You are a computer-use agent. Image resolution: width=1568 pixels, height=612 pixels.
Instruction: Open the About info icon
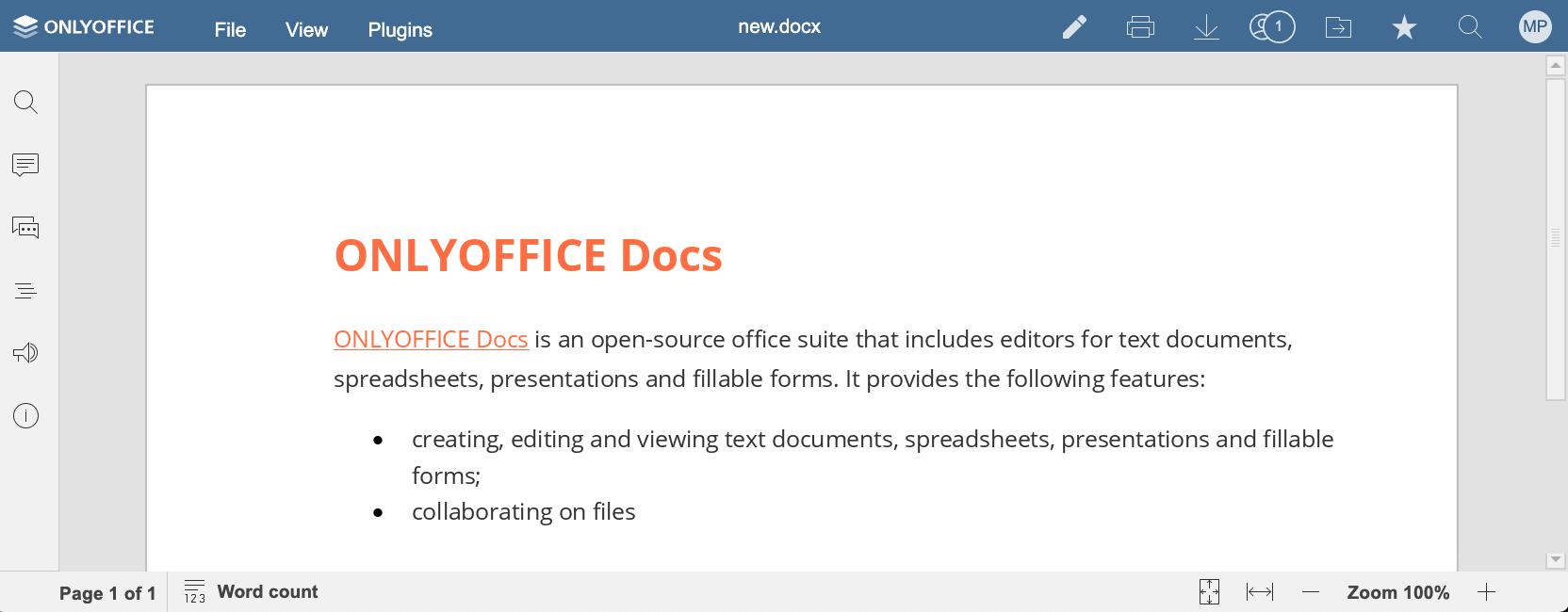pyautogui.click(x=25, y=415)
